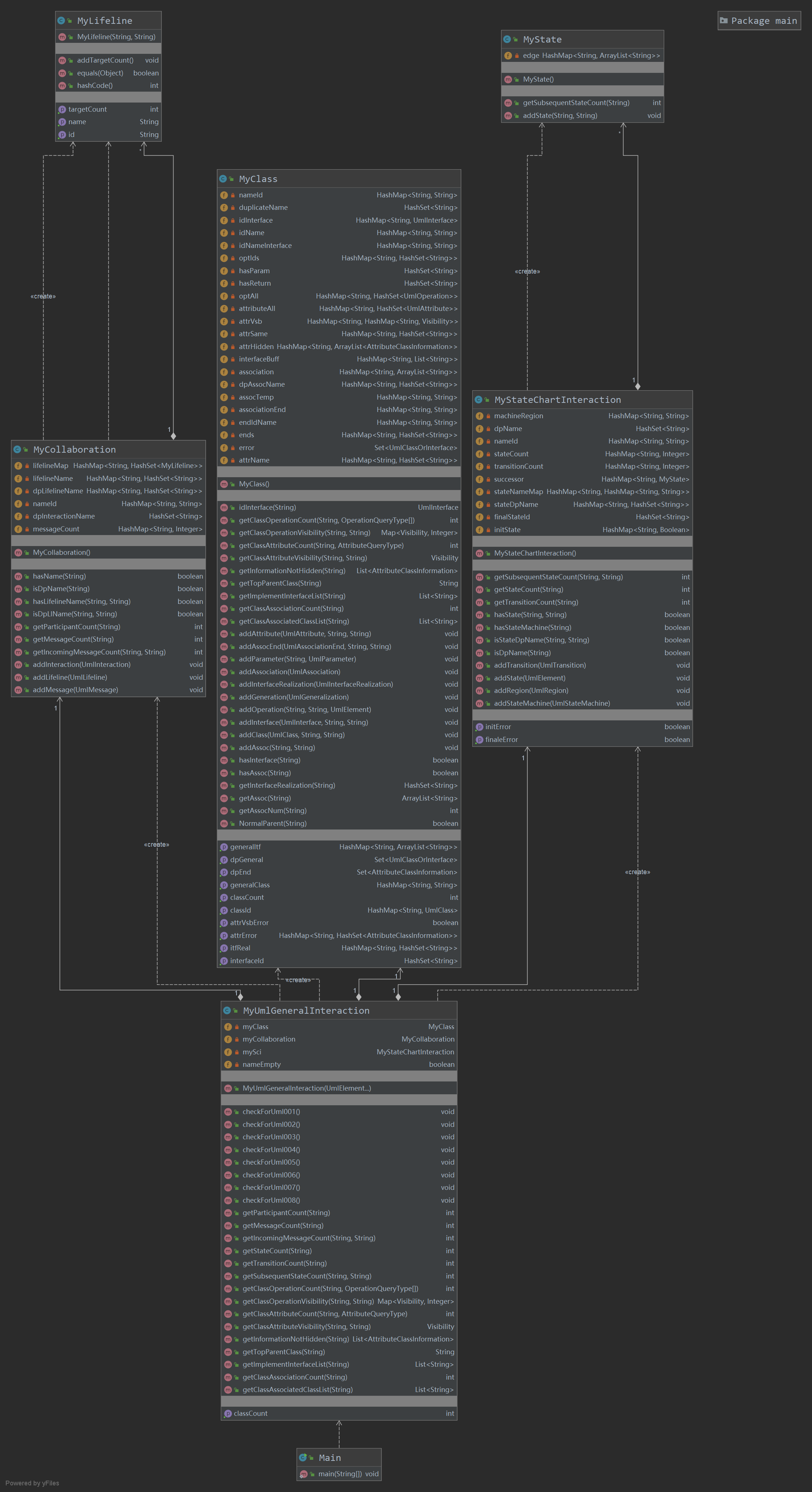812x1492 pixels.
Task: Click the field icon beside machineRegion
Action: (479, 416)
